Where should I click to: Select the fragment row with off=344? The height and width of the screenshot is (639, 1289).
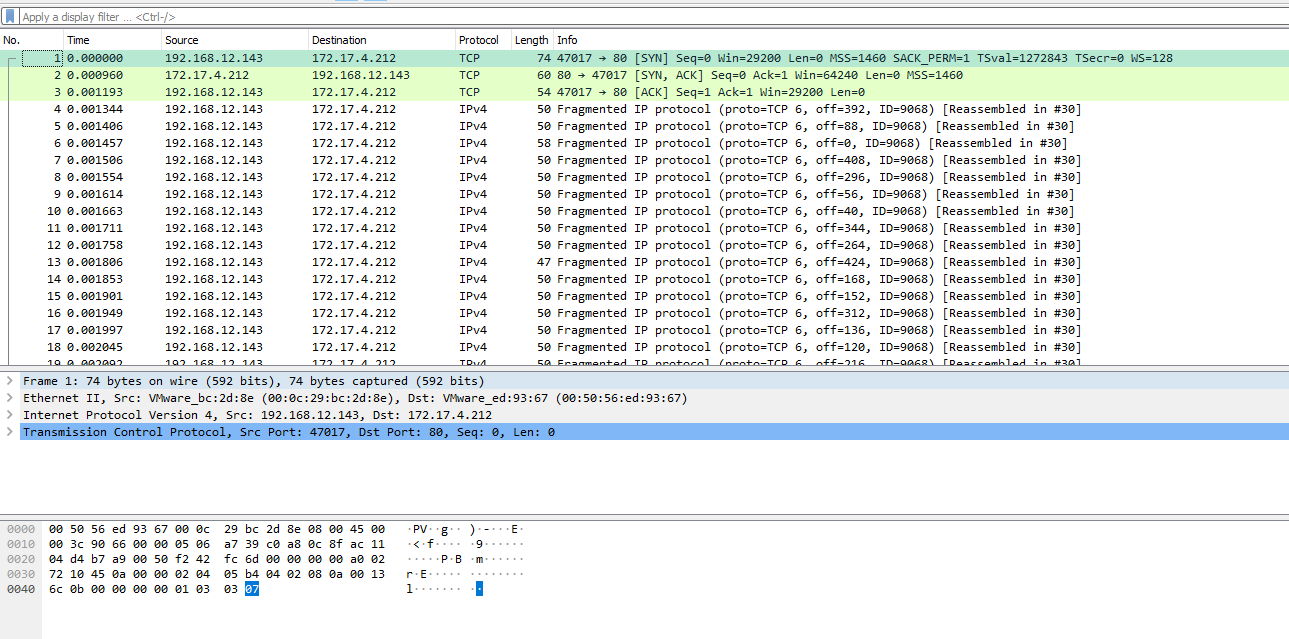tap(644, 228)
